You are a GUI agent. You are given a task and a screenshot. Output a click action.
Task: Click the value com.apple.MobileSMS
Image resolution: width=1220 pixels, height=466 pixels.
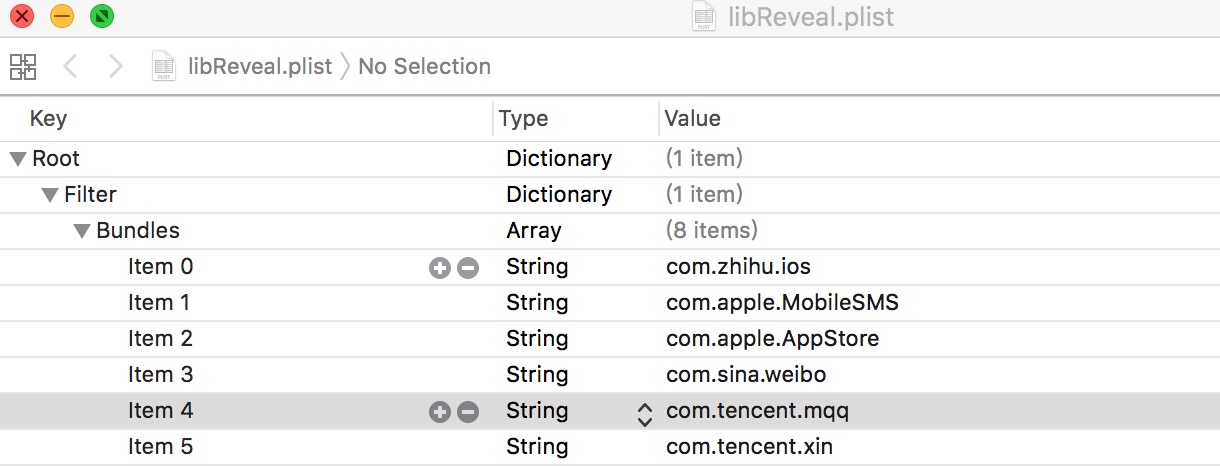pos(782,303)
